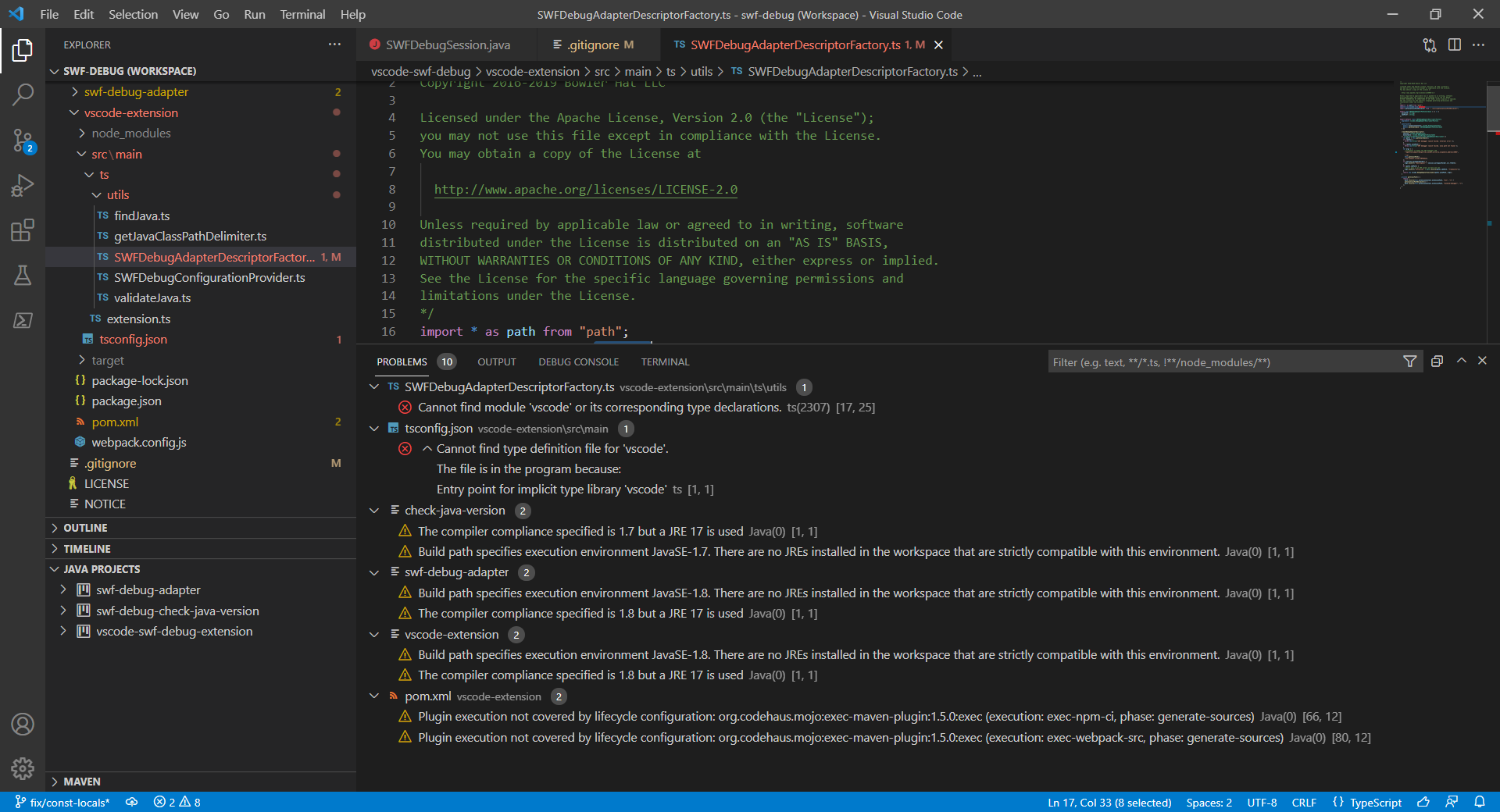Split the editor using the top-right icon
The image size is (1500, 812).
1455,45
